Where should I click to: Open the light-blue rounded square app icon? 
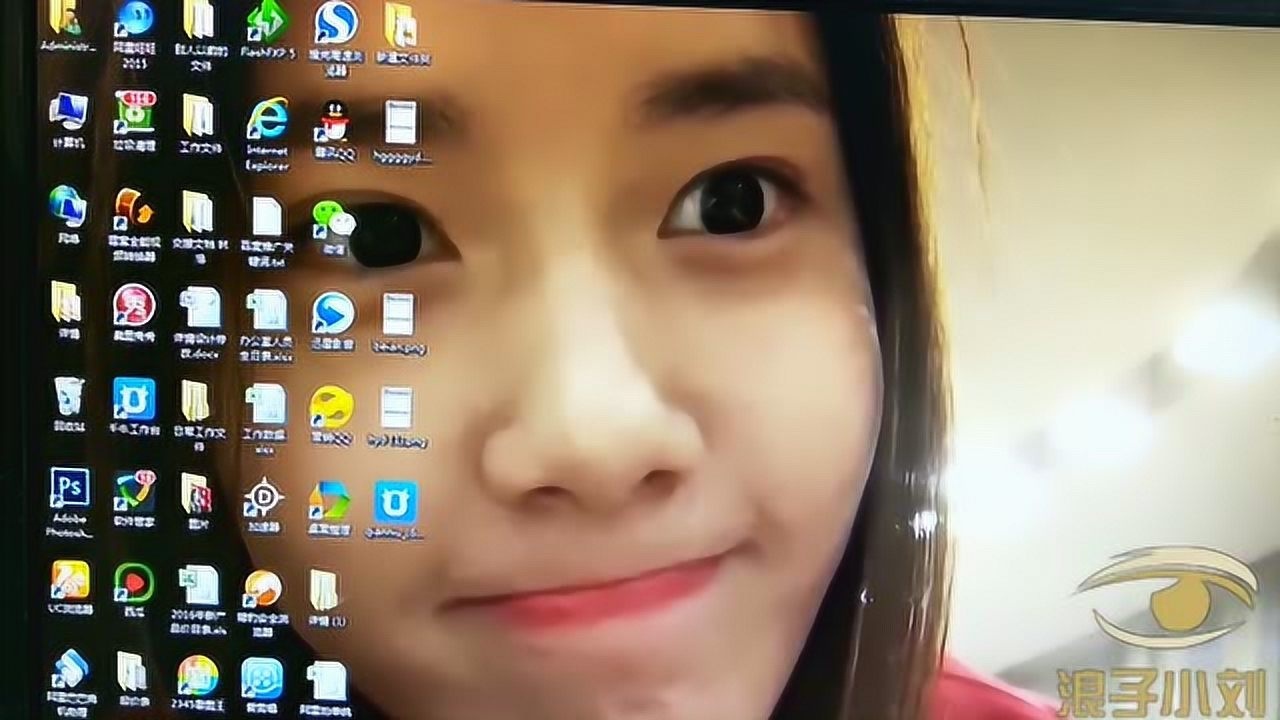coord(262,679)
